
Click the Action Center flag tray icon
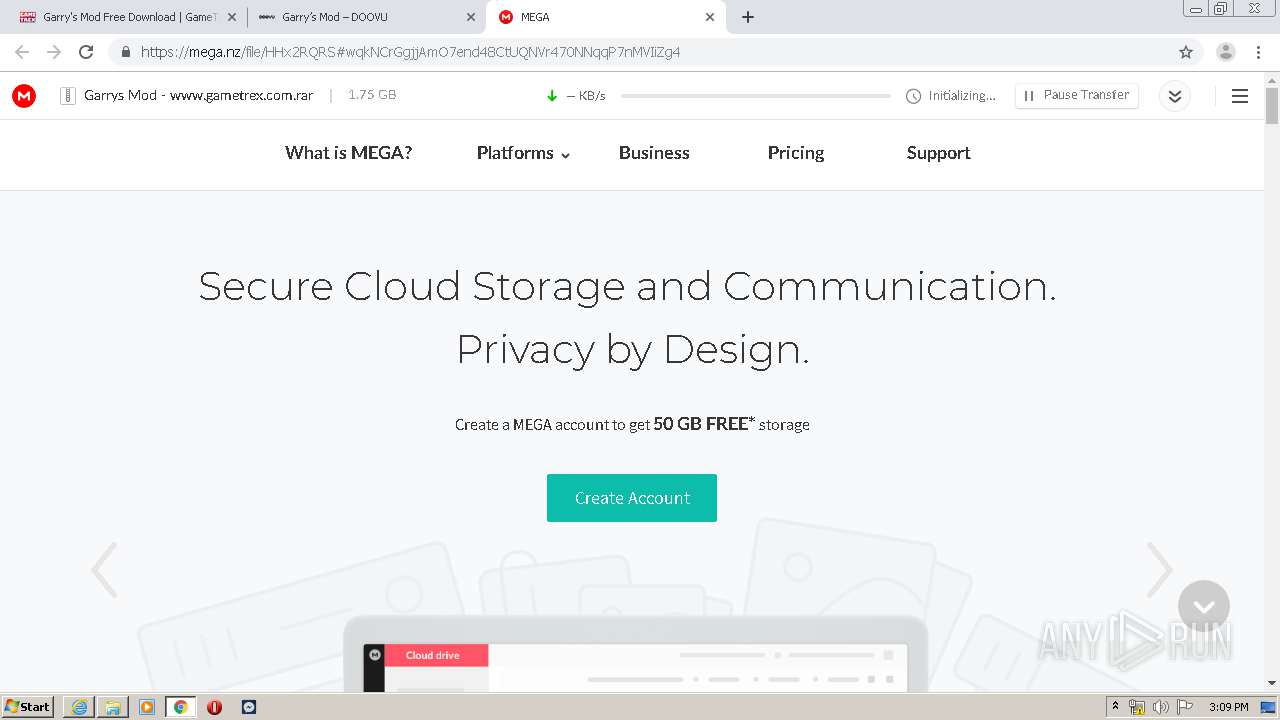click(1185, 707)
